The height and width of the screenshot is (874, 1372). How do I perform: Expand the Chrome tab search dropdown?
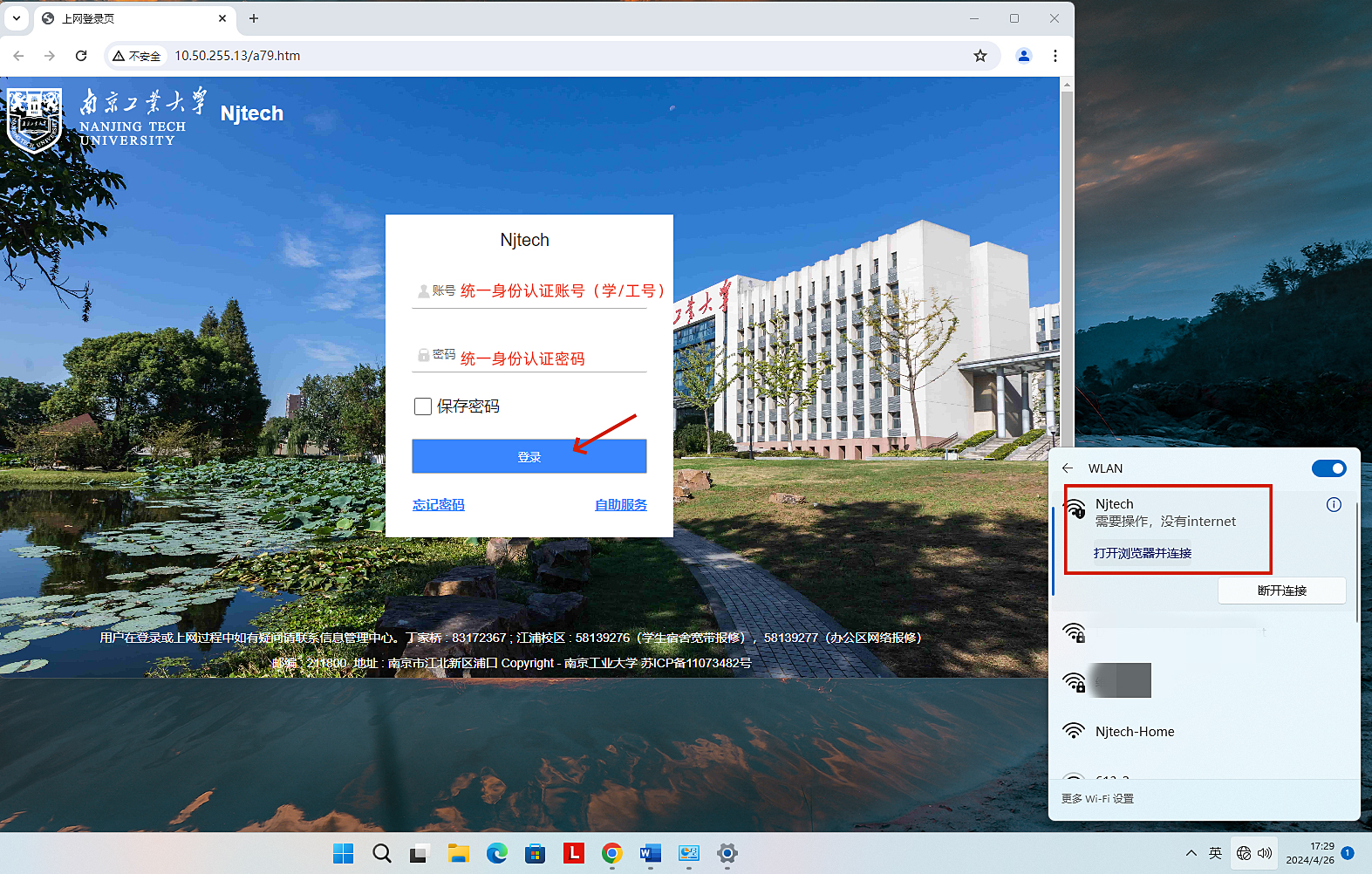(17, 18)
